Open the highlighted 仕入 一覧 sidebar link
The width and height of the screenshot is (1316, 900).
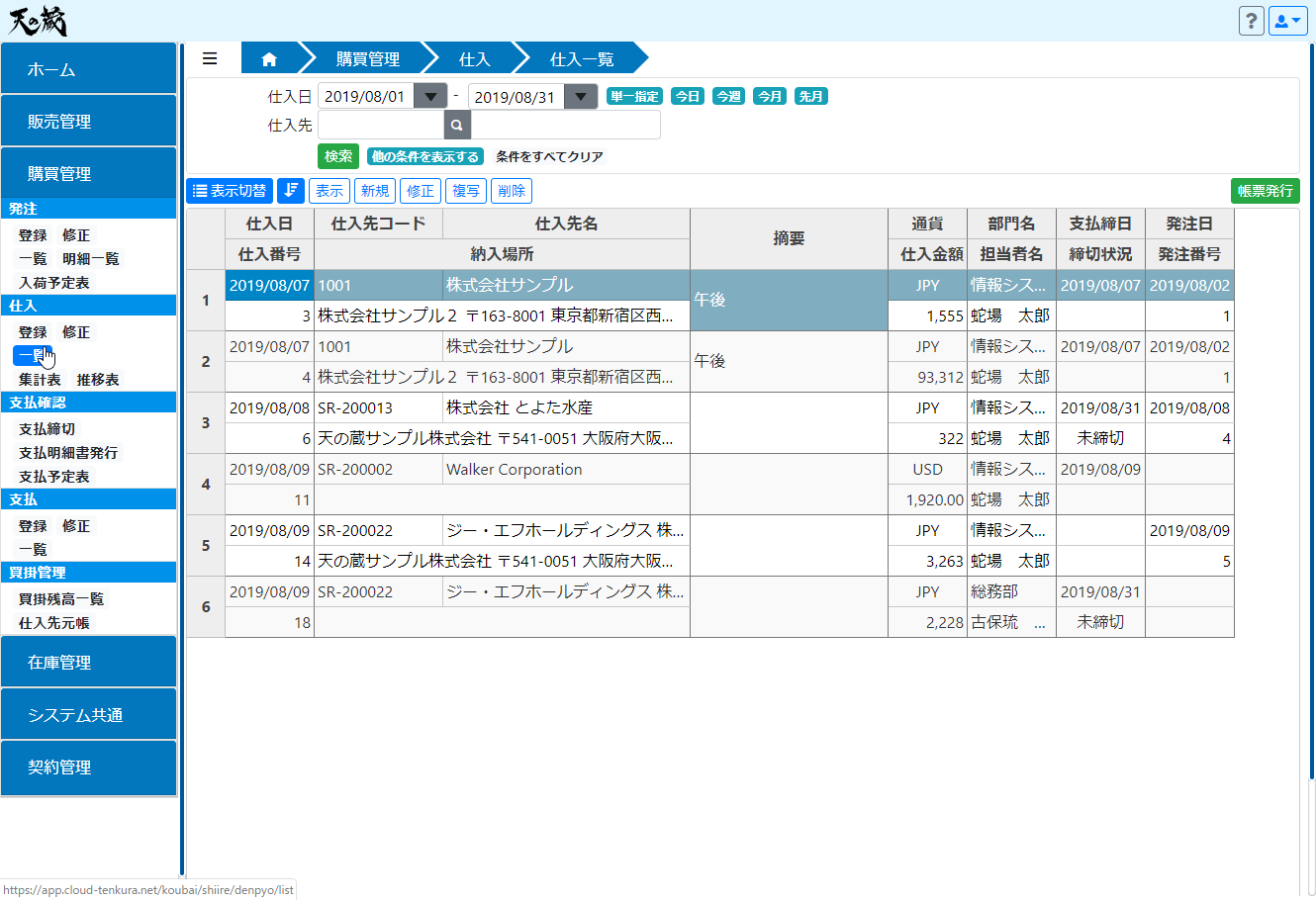point(33,355)
